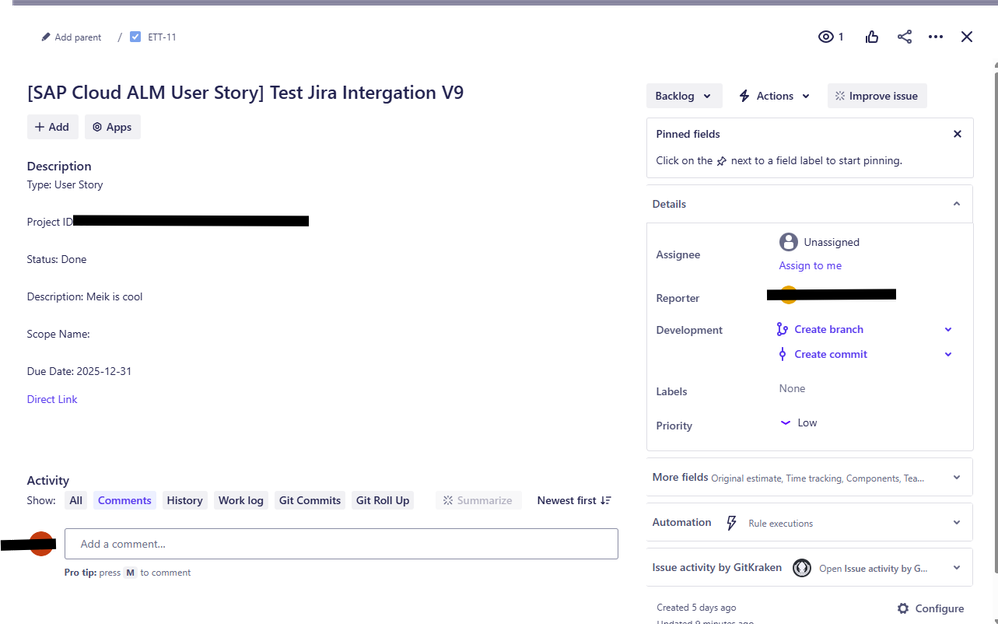This screenshot has width=998, height=624.
Task: Click the Improve issue button
Action: 876,96
